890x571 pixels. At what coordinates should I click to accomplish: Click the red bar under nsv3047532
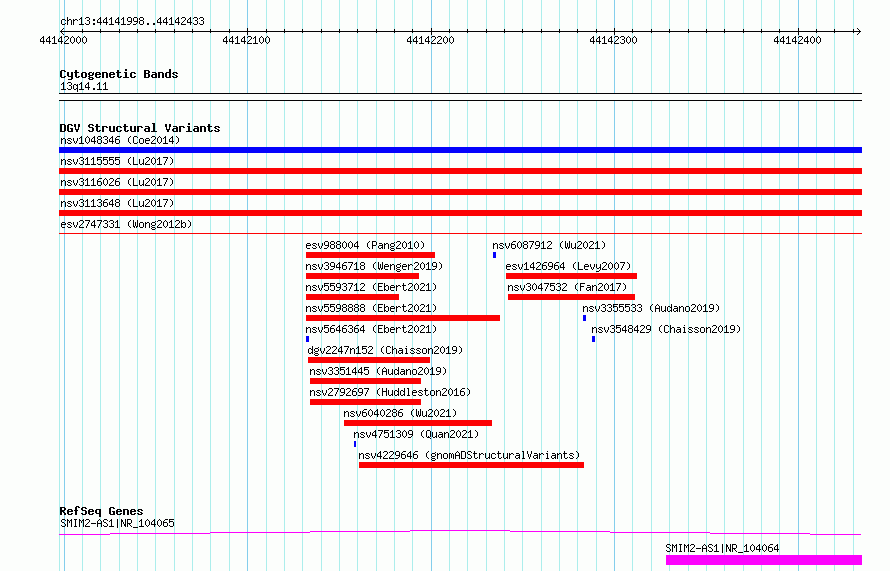(571, 297)
